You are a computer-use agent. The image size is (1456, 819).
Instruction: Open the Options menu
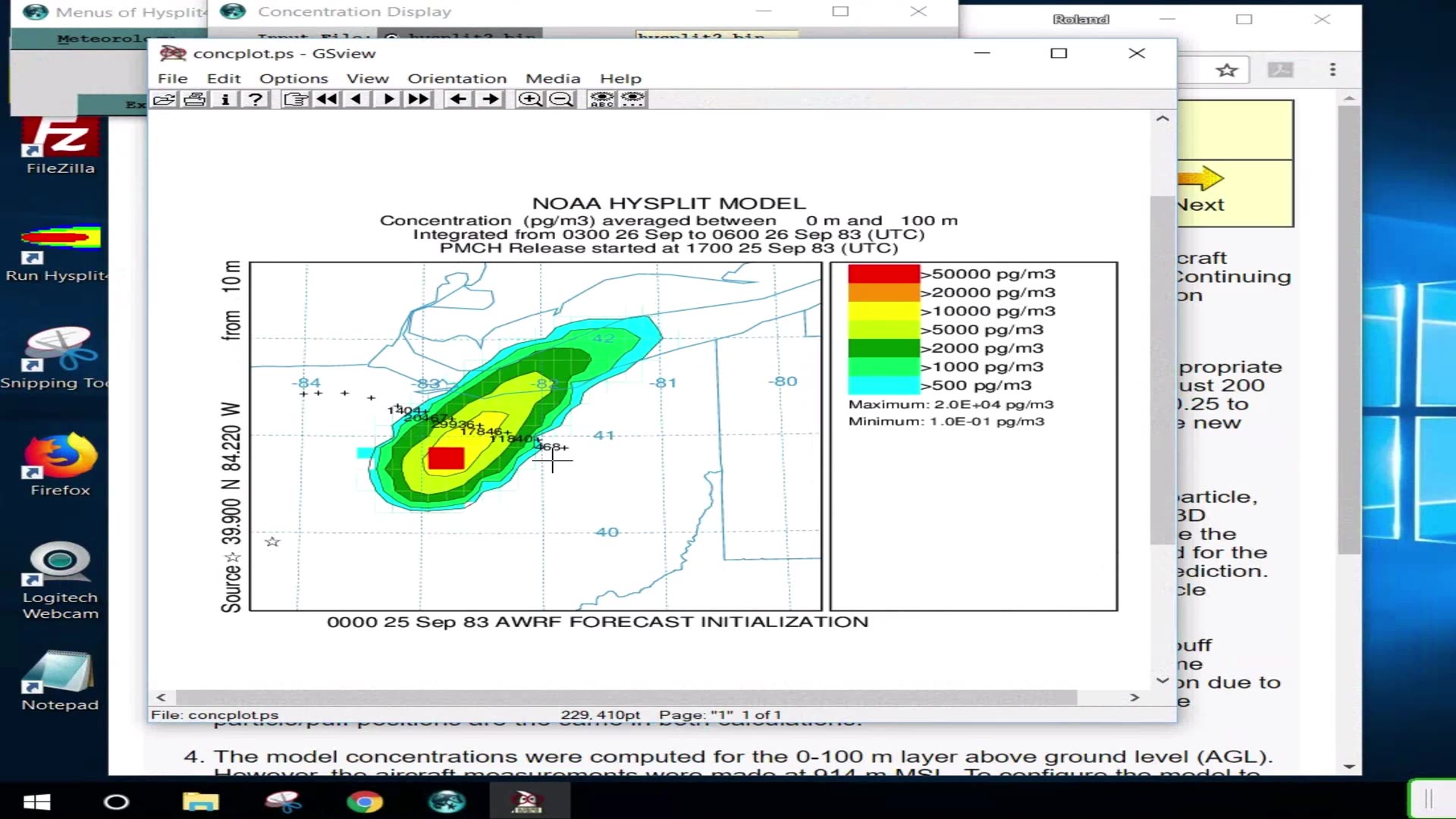coord(293,78)
